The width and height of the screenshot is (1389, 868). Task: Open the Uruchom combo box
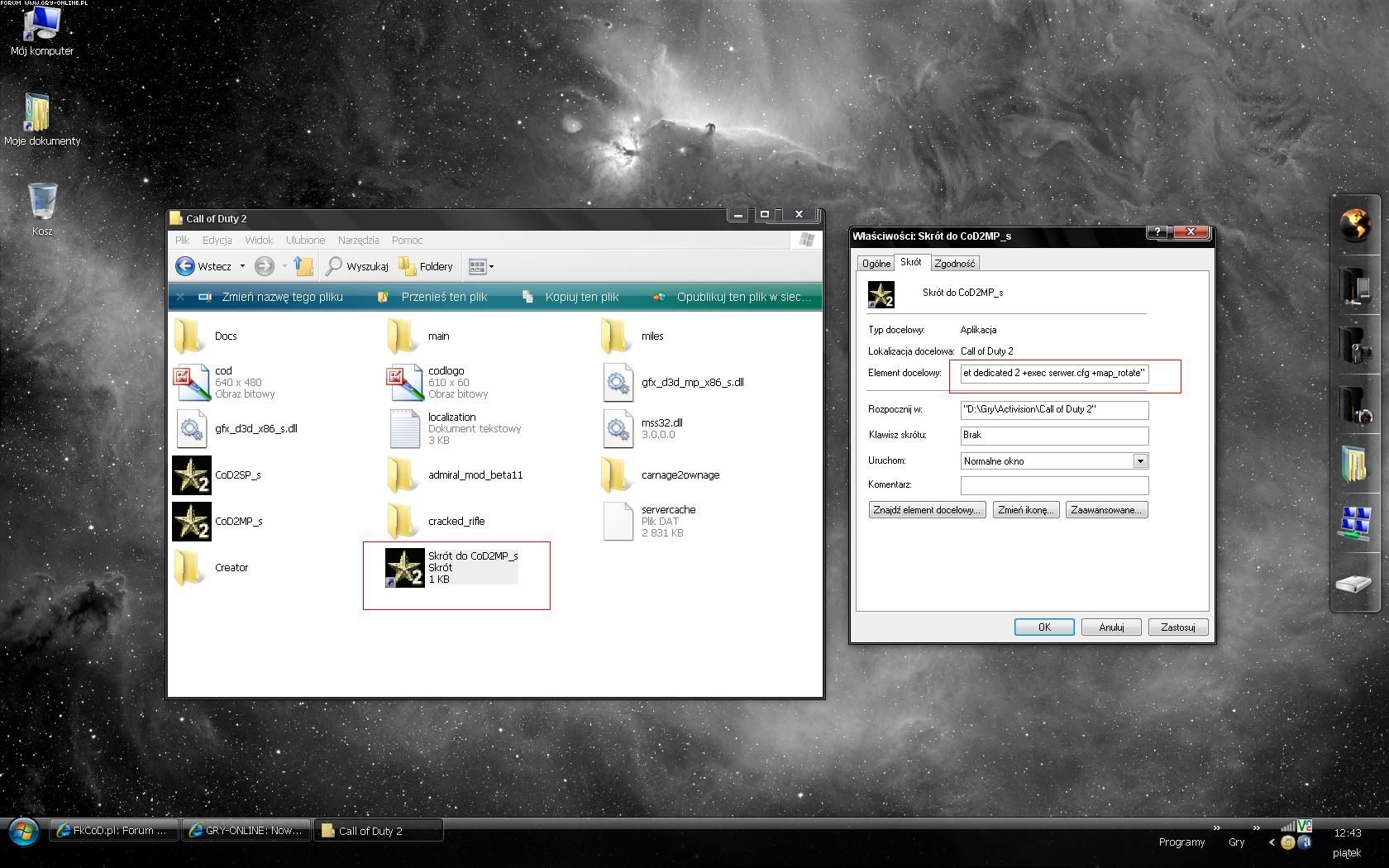[1054, 461]
